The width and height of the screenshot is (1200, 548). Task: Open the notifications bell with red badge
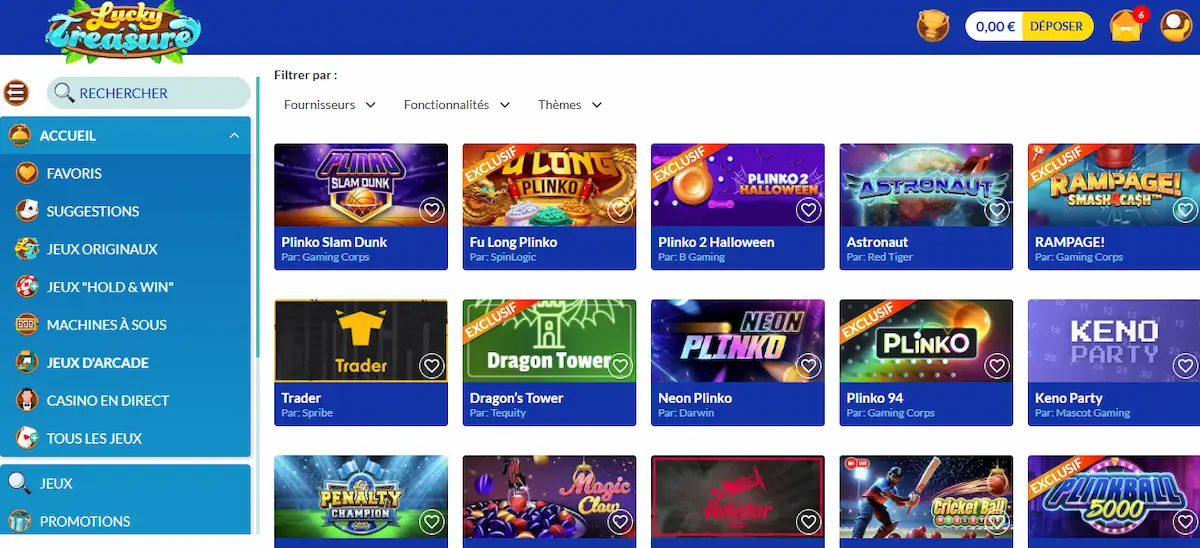1127,26
